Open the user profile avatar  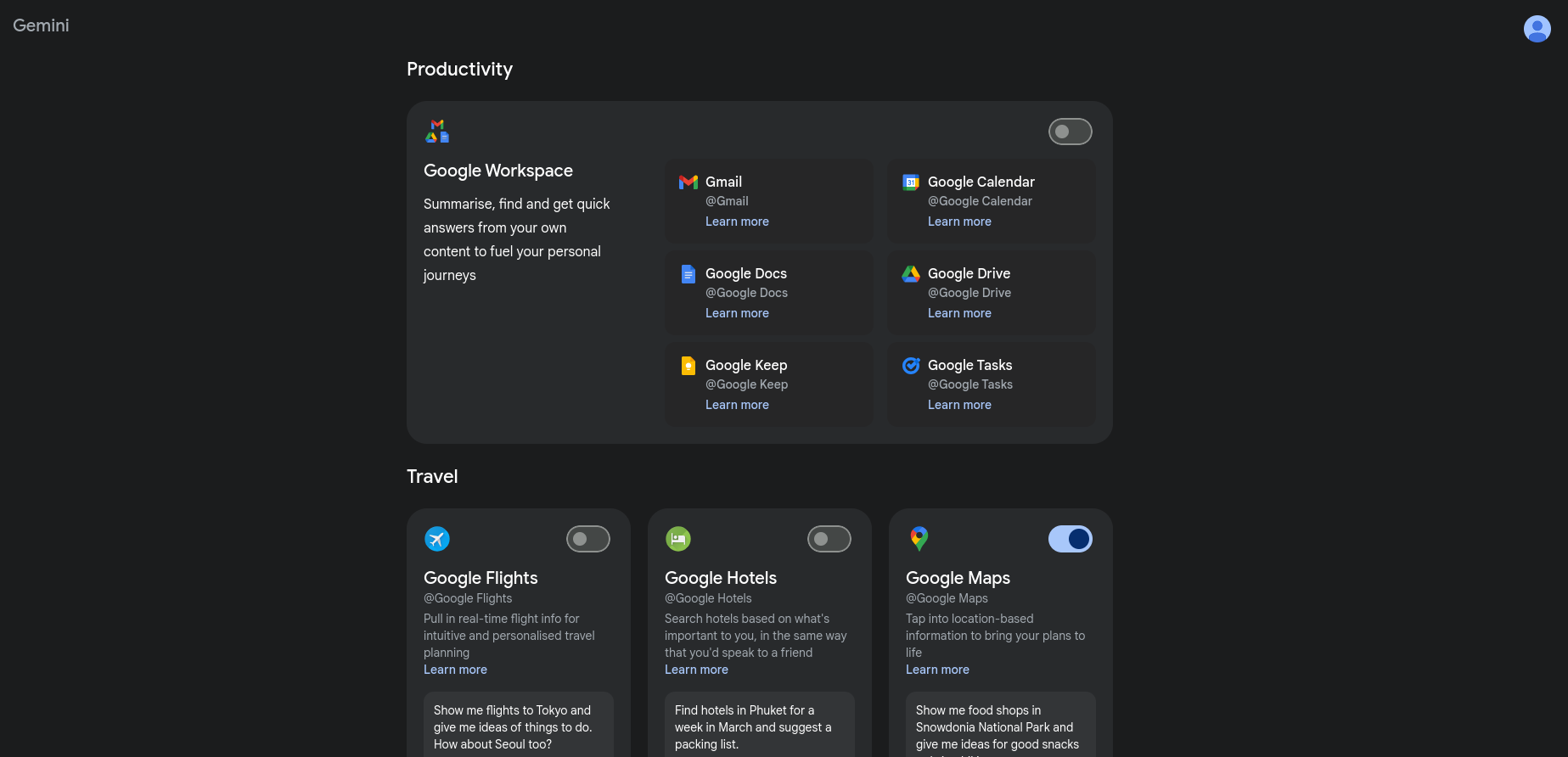(x=1537, y=29)
